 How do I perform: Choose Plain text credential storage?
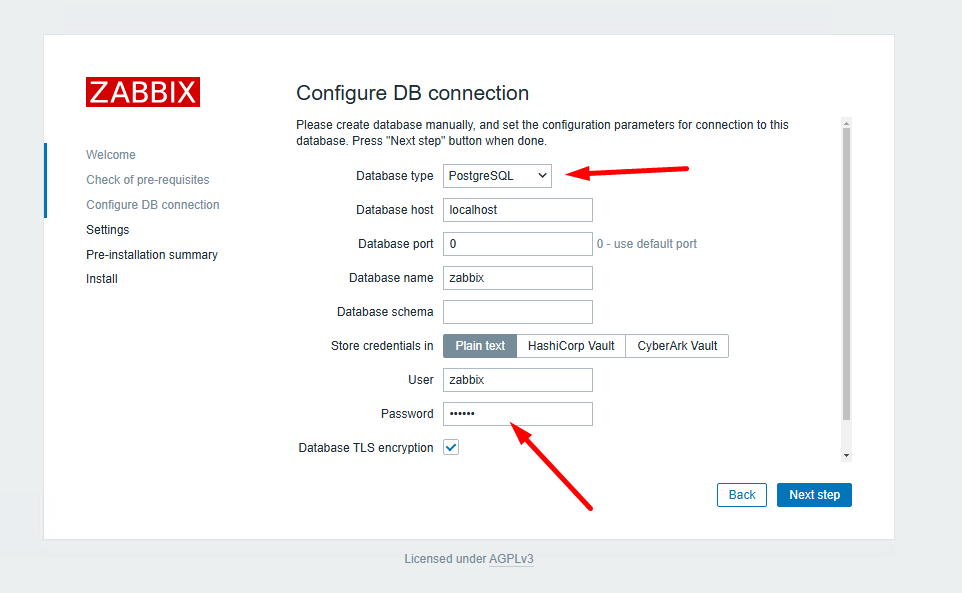tap(480, 346)
